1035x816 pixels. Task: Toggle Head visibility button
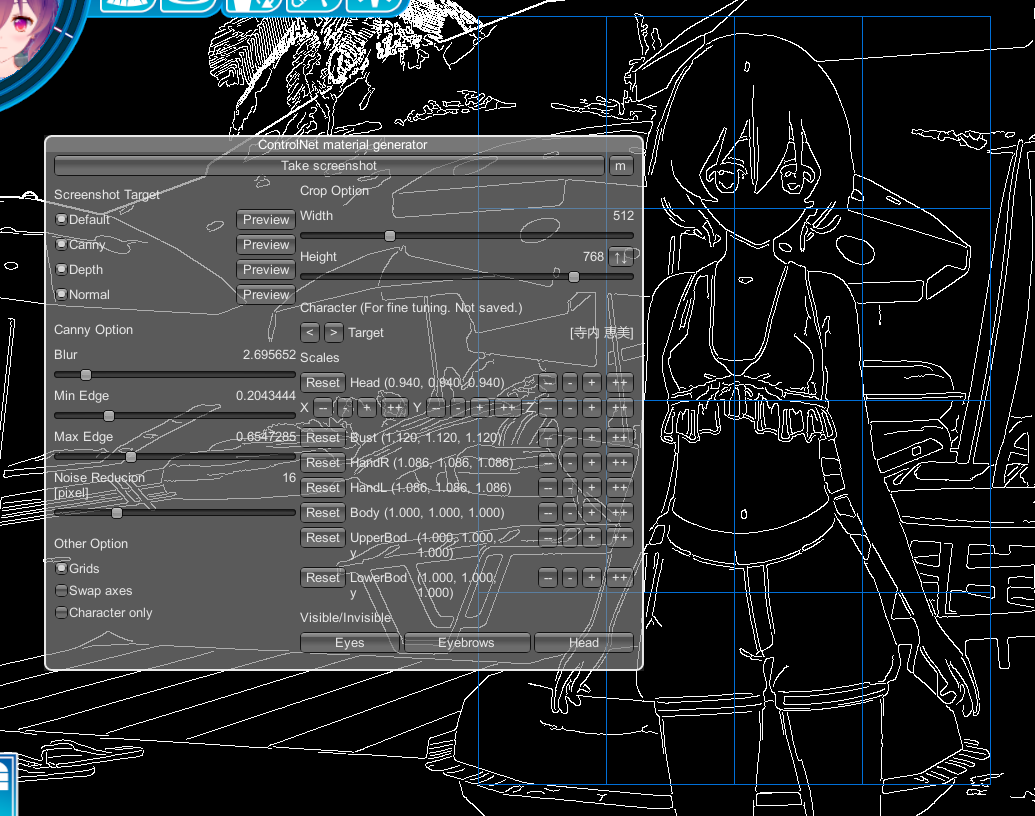click(584, 642)
